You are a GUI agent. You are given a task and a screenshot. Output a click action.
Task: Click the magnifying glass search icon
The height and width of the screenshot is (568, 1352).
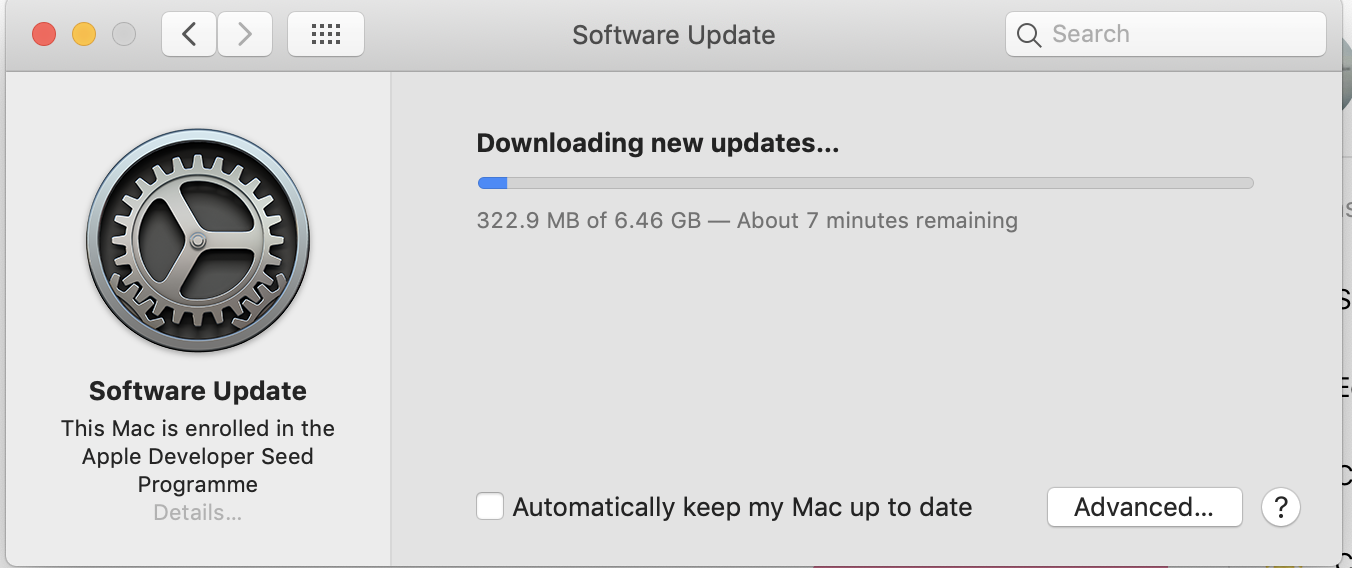point(1029,35)
